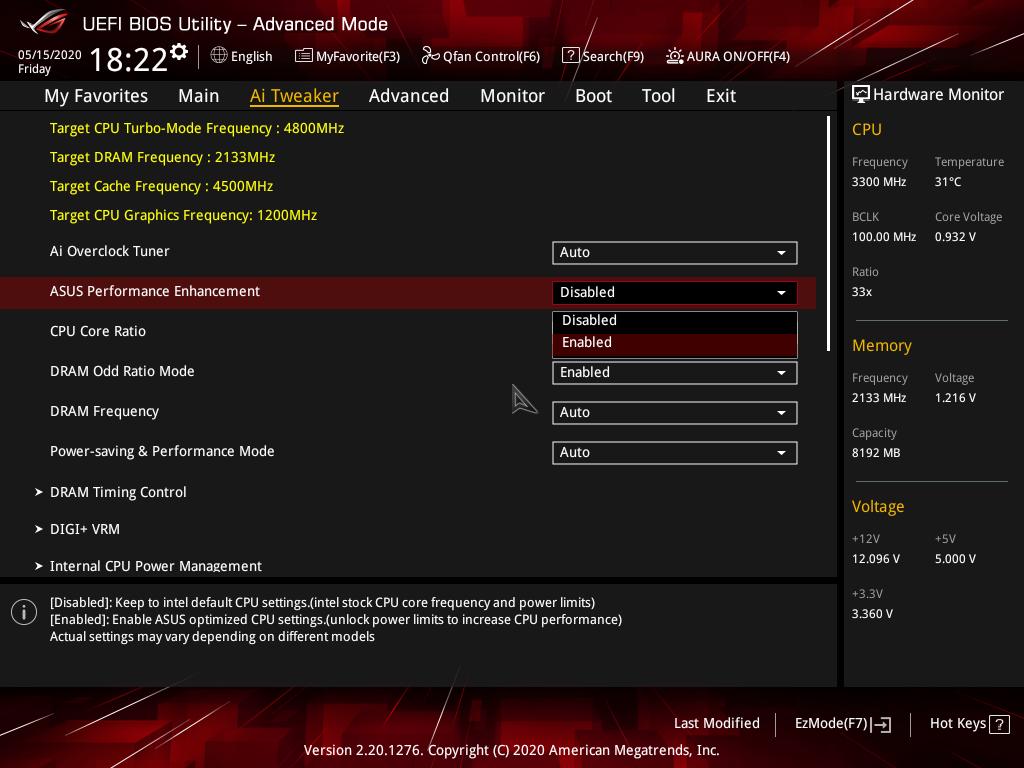Open the Ai Overclock Tuner dropdown
The height and width of the screenshot is (768, 1024).
674,252
